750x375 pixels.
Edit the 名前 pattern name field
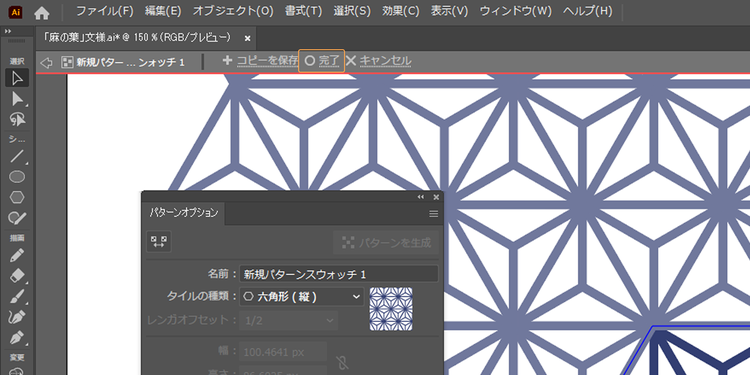point(338,274)
